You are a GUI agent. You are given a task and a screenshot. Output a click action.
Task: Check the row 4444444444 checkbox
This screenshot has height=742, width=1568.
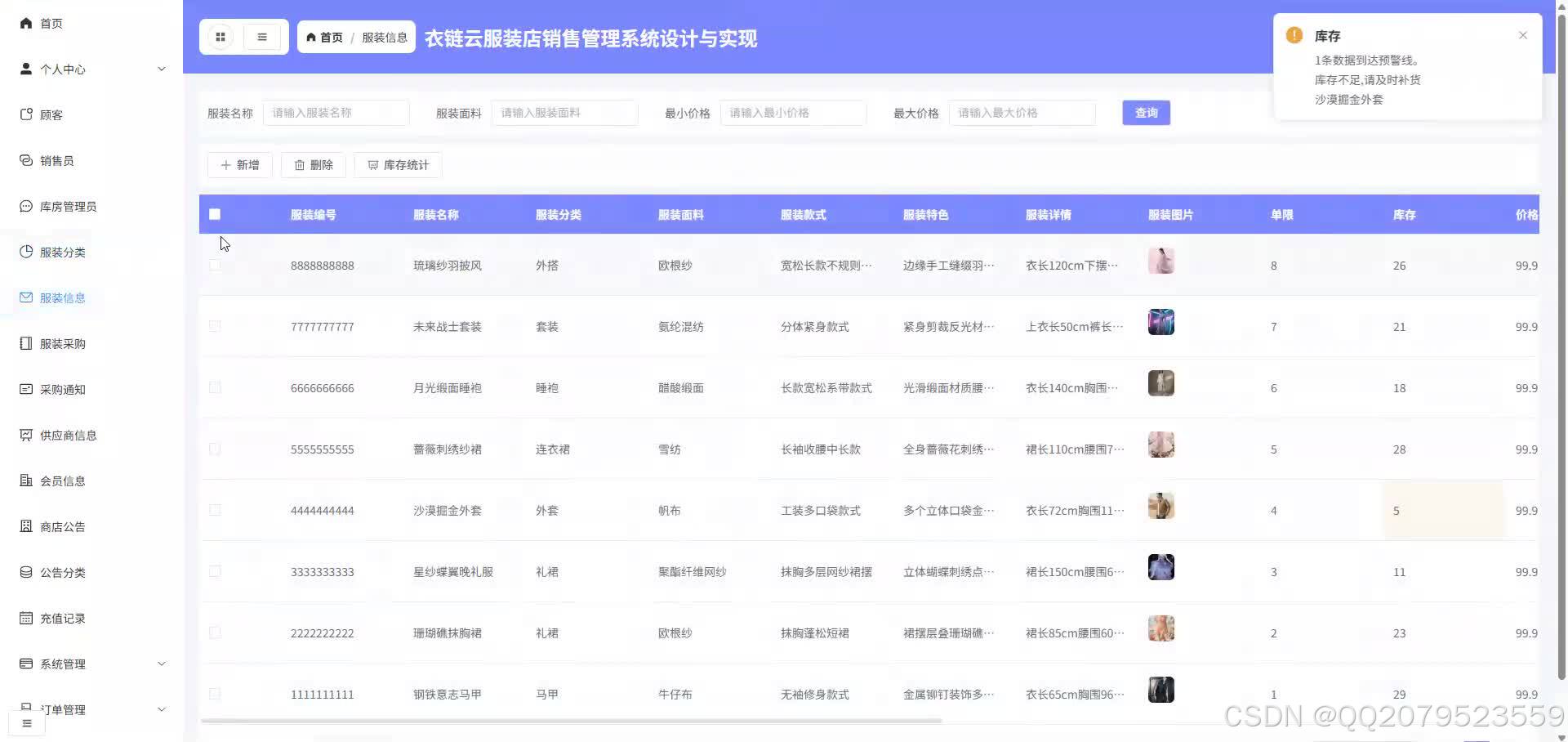click(x=215, y=510)
